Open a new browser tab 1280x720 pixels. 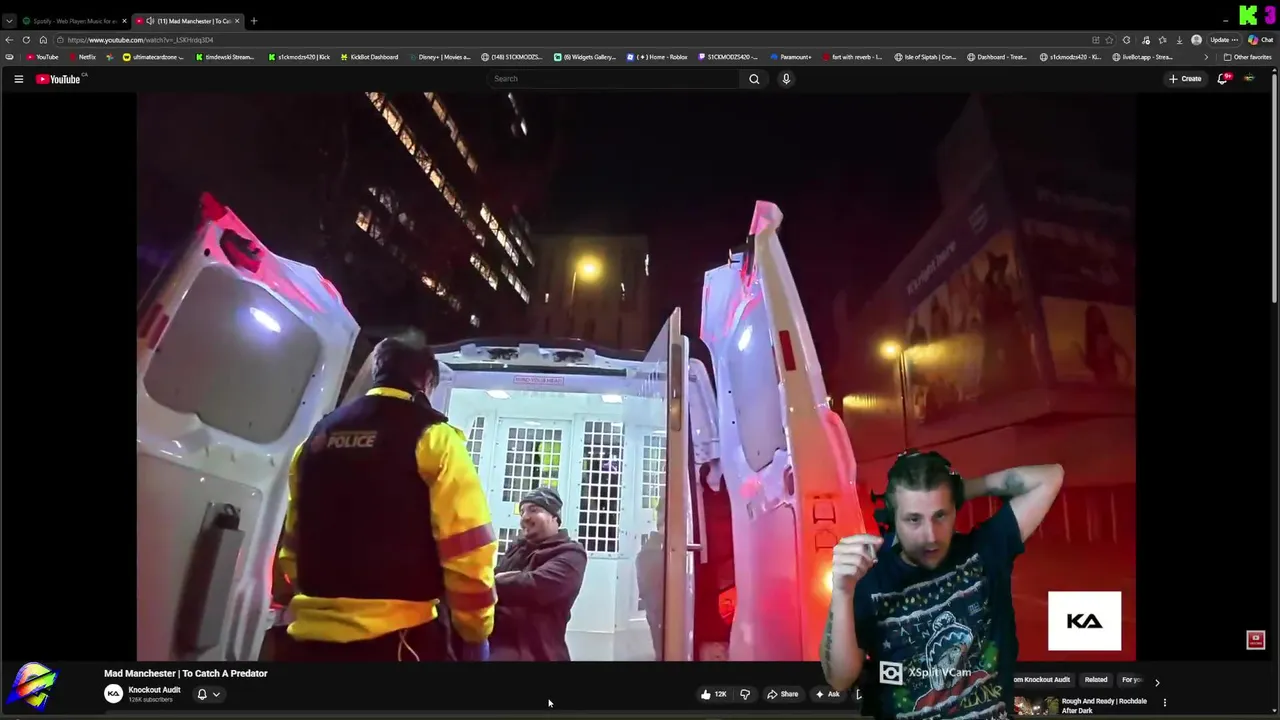[254, 21]
